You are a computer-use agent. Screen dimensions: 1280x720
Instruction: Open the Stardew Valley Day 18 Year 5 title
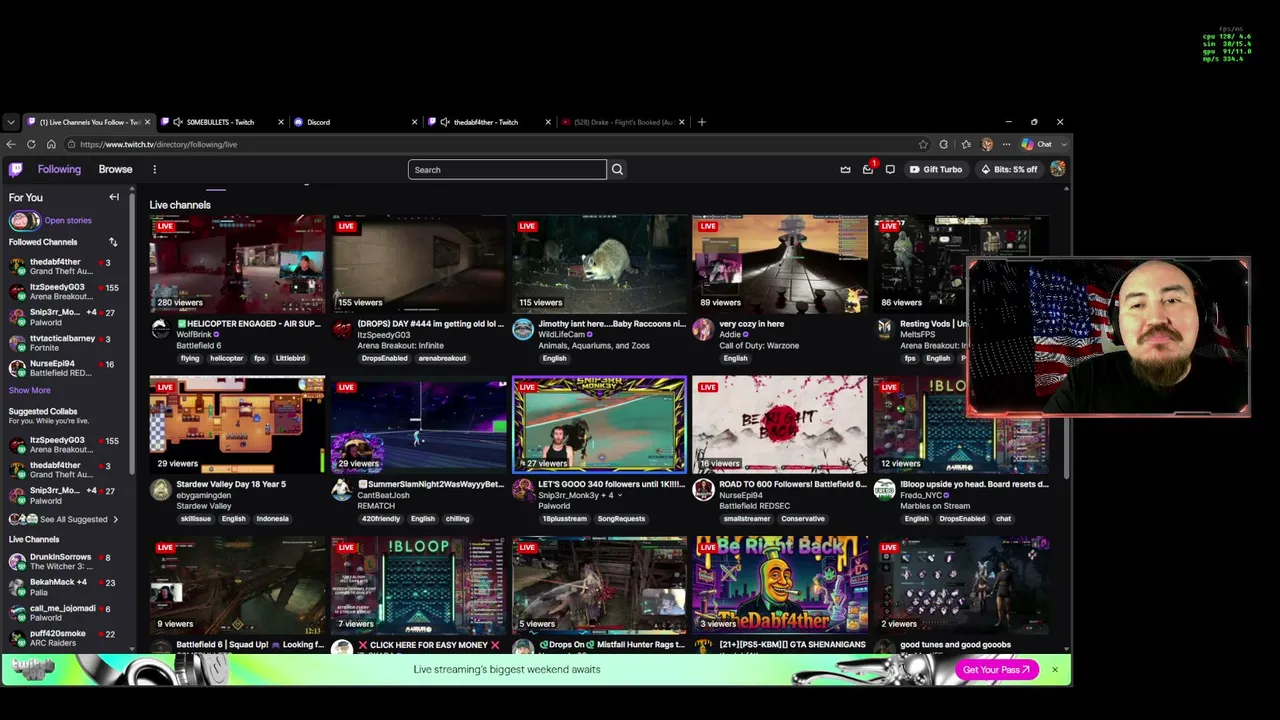[231, 484]
